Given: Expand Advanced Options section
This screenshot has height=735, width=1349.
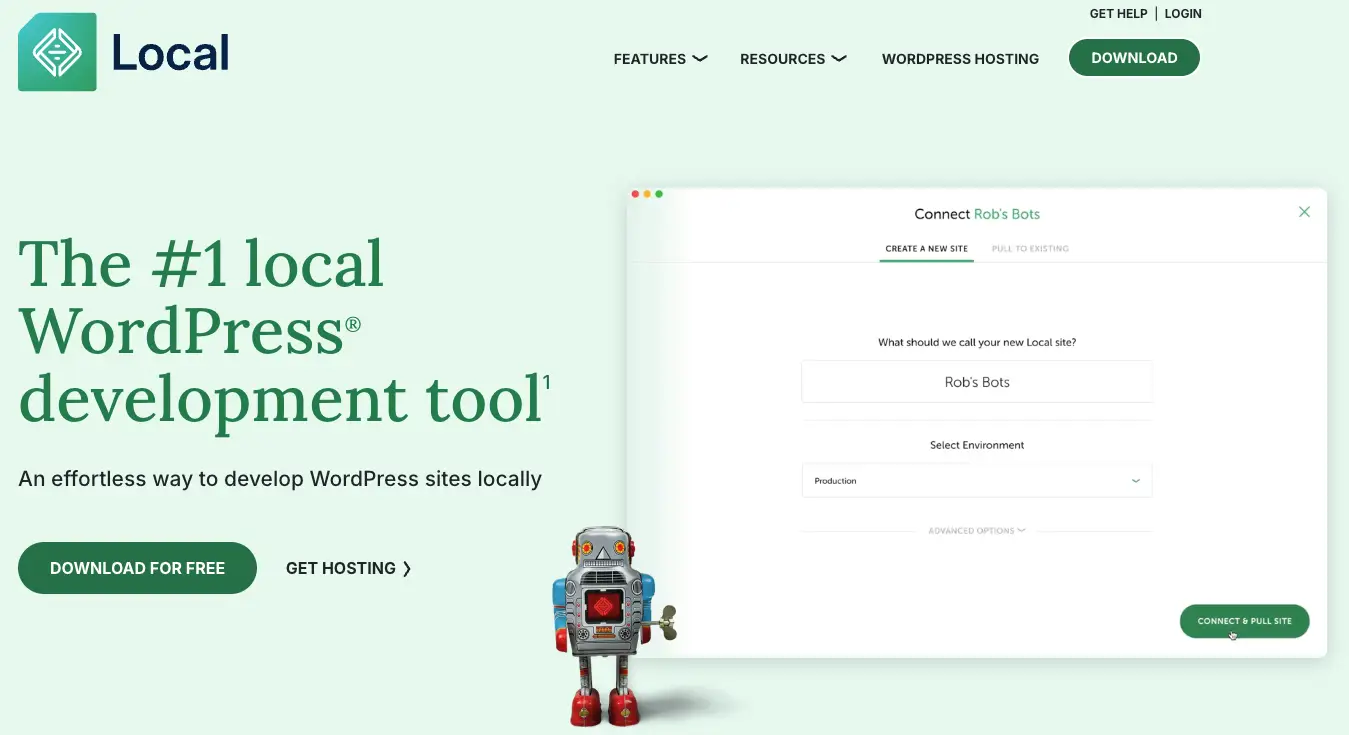Looking at the screenshot, I should pos(977,531).
